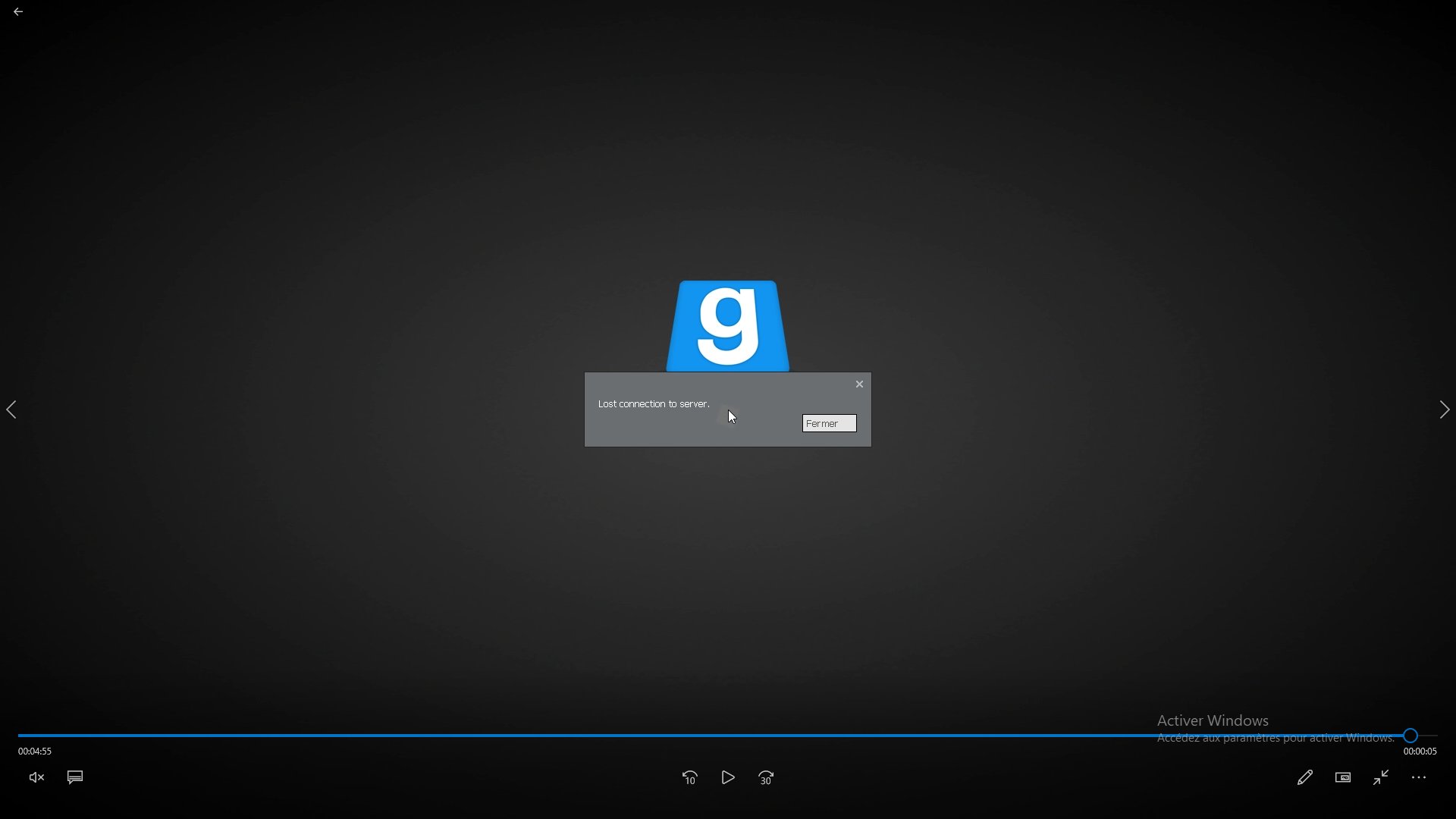Show the next item with right chevron
The height and width of the screenshot is (819, 1456).
coord(1445,410)
